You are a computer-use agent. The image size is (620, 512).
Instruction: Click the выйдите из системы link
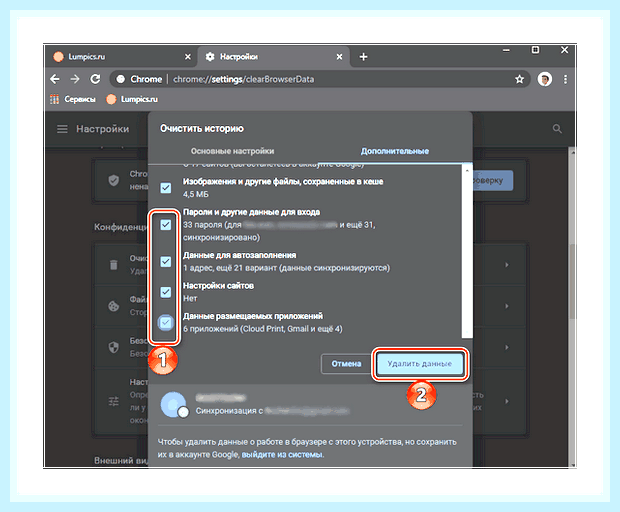coord(282,454)
